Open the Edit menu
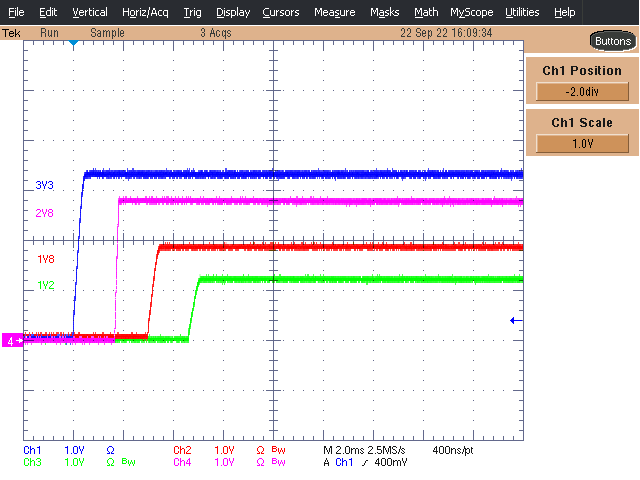 [48, 12]
